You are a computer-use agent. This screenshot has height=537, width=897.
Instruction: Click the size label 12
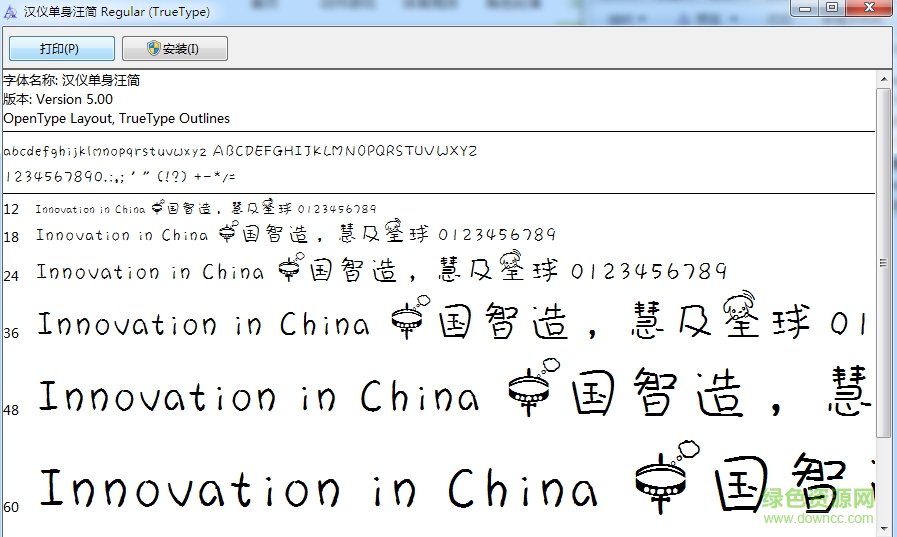11,209
